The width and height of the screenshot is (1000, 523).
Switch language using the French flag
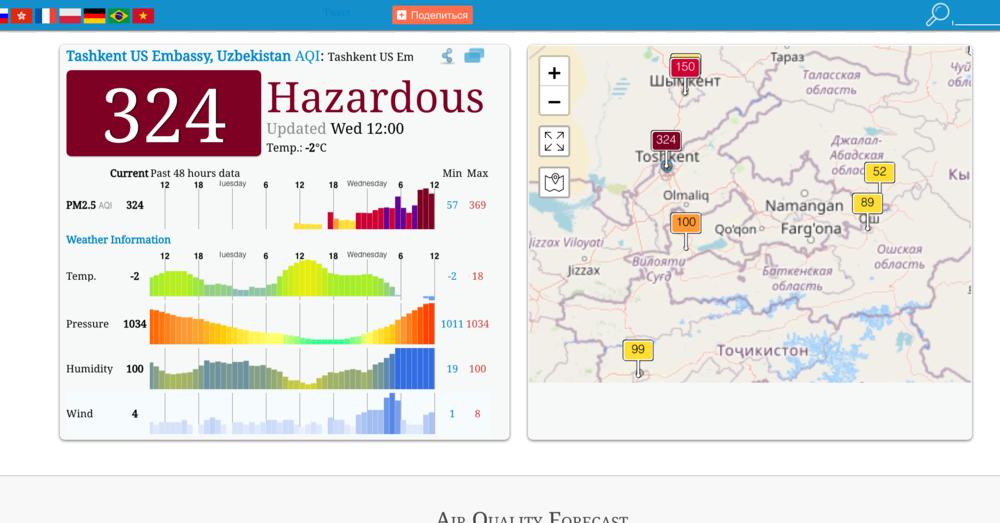click(46, 15)
